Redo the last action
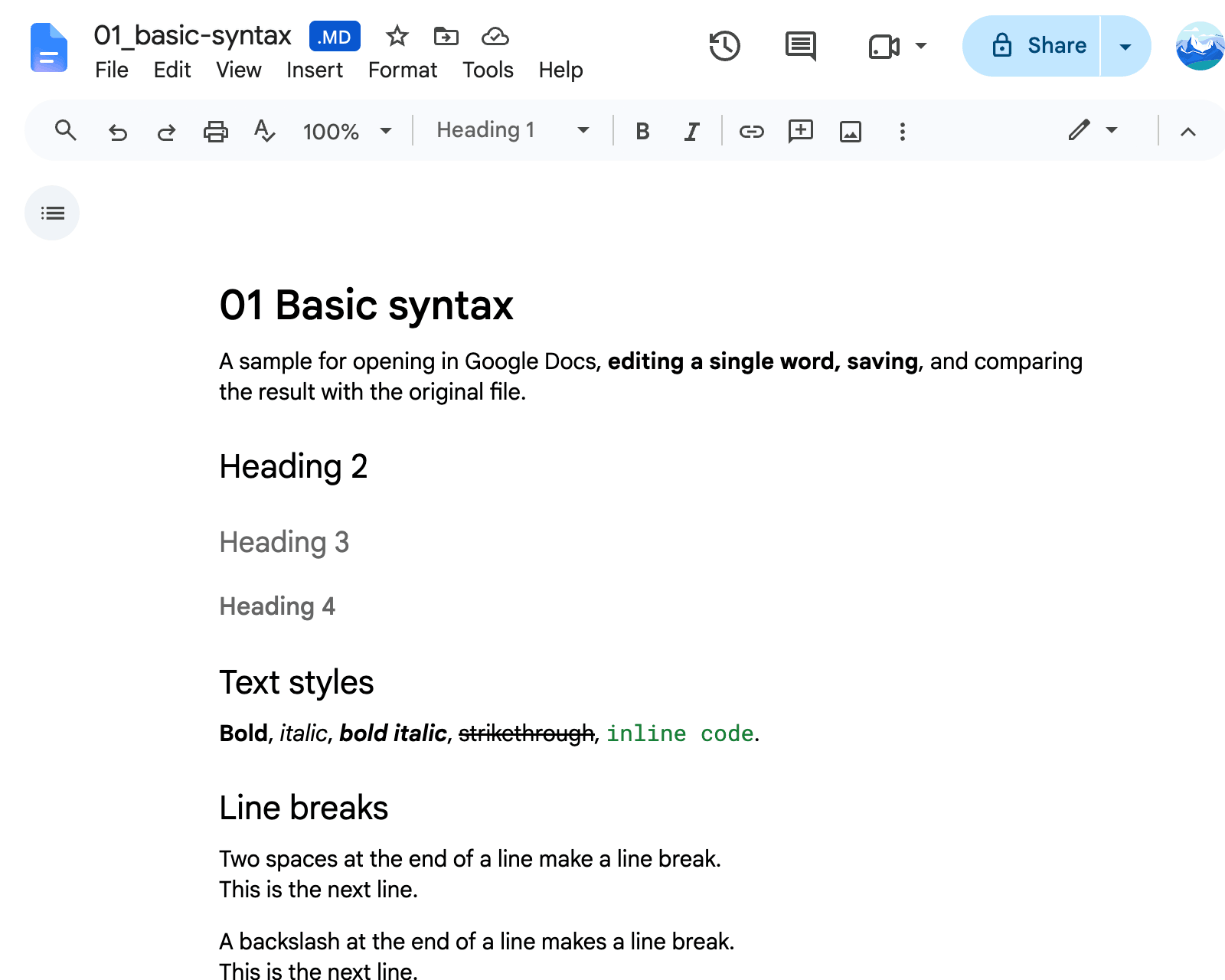 (167, 132)
